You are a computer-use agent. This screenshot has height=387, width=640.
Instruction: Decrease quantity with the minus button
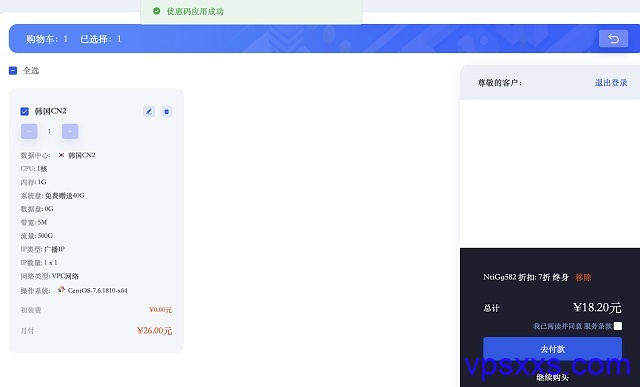coord(29,131)
